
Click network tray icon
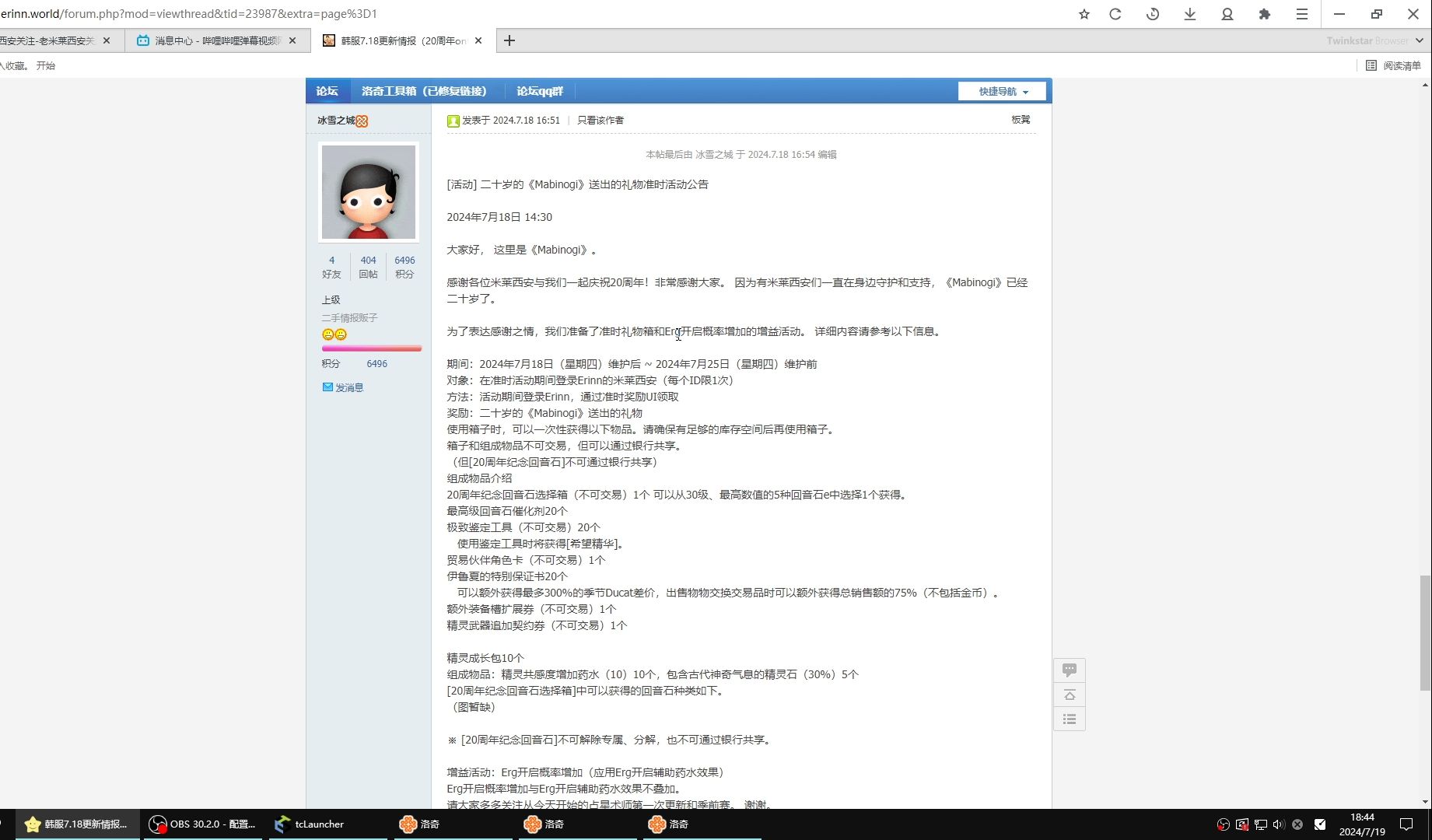click(1260, 824)
